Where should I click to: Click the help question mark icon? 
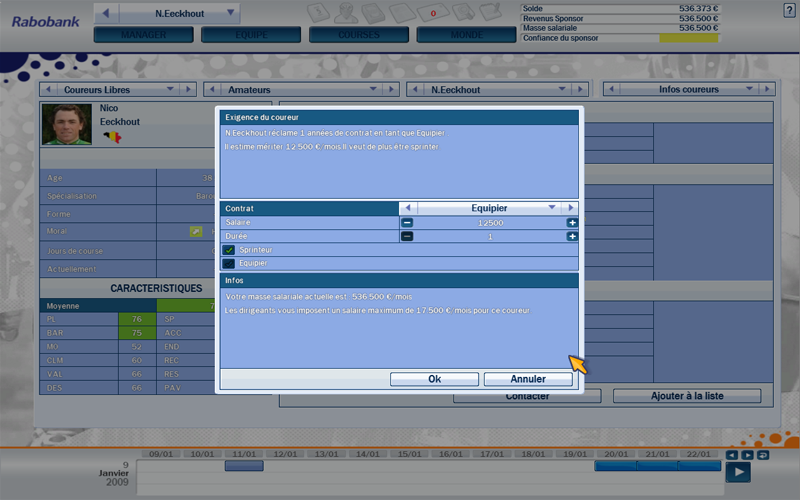tap(789, 10)
